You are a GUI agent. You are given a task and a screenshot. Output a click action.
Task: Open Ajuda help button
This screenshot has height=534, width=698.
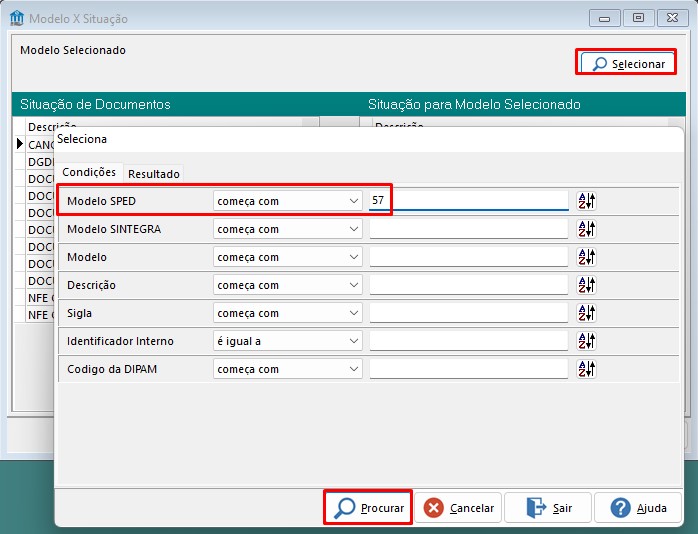coord(638,508)
